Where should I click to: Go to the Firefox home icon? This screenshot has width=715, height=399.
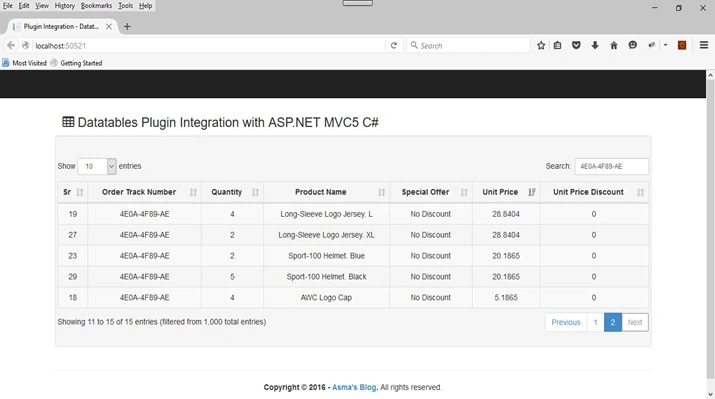point(614,45)
